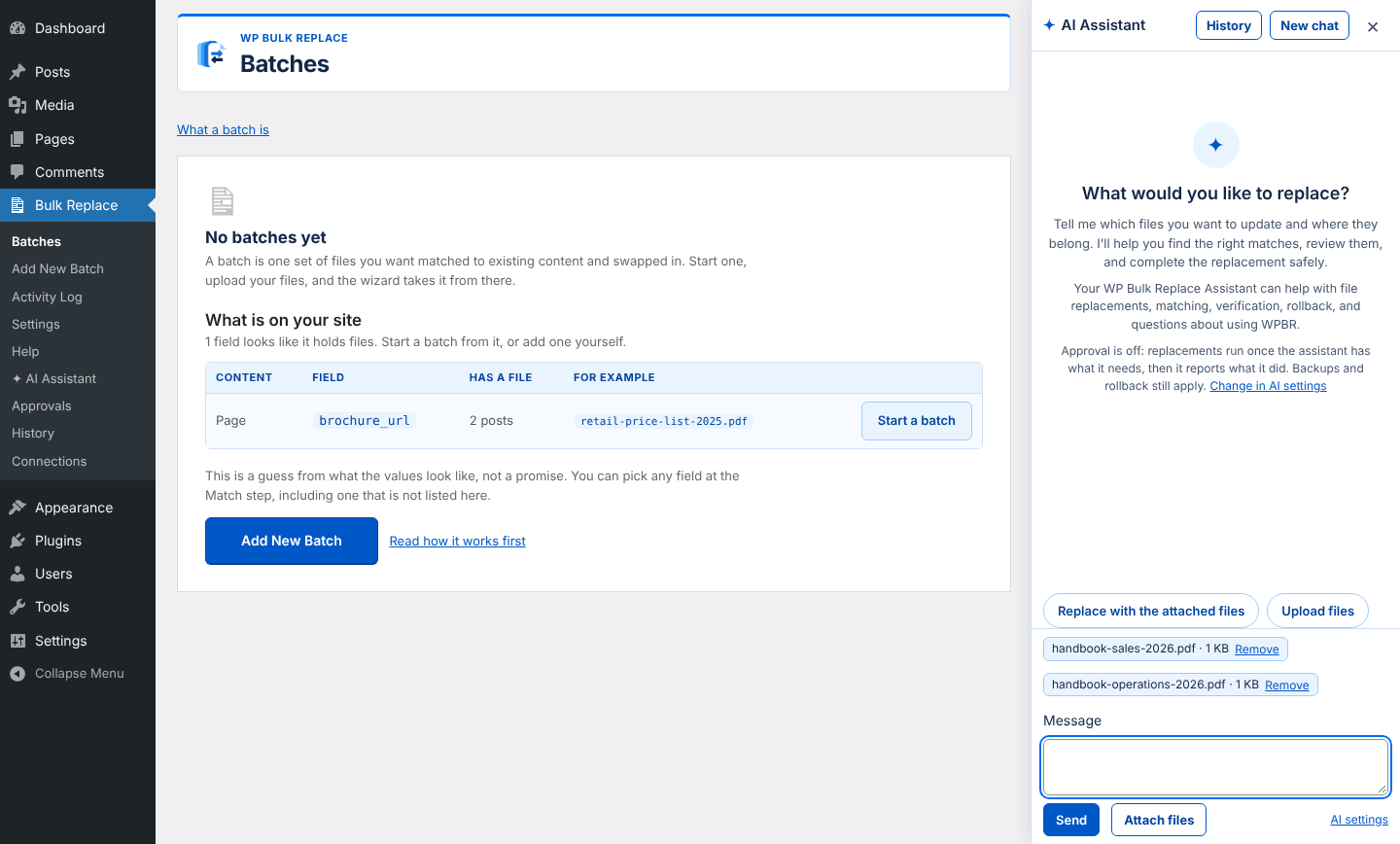Click the Tools wrench icon
Viewport: 1400px width, 844px height.
(17, 607)
